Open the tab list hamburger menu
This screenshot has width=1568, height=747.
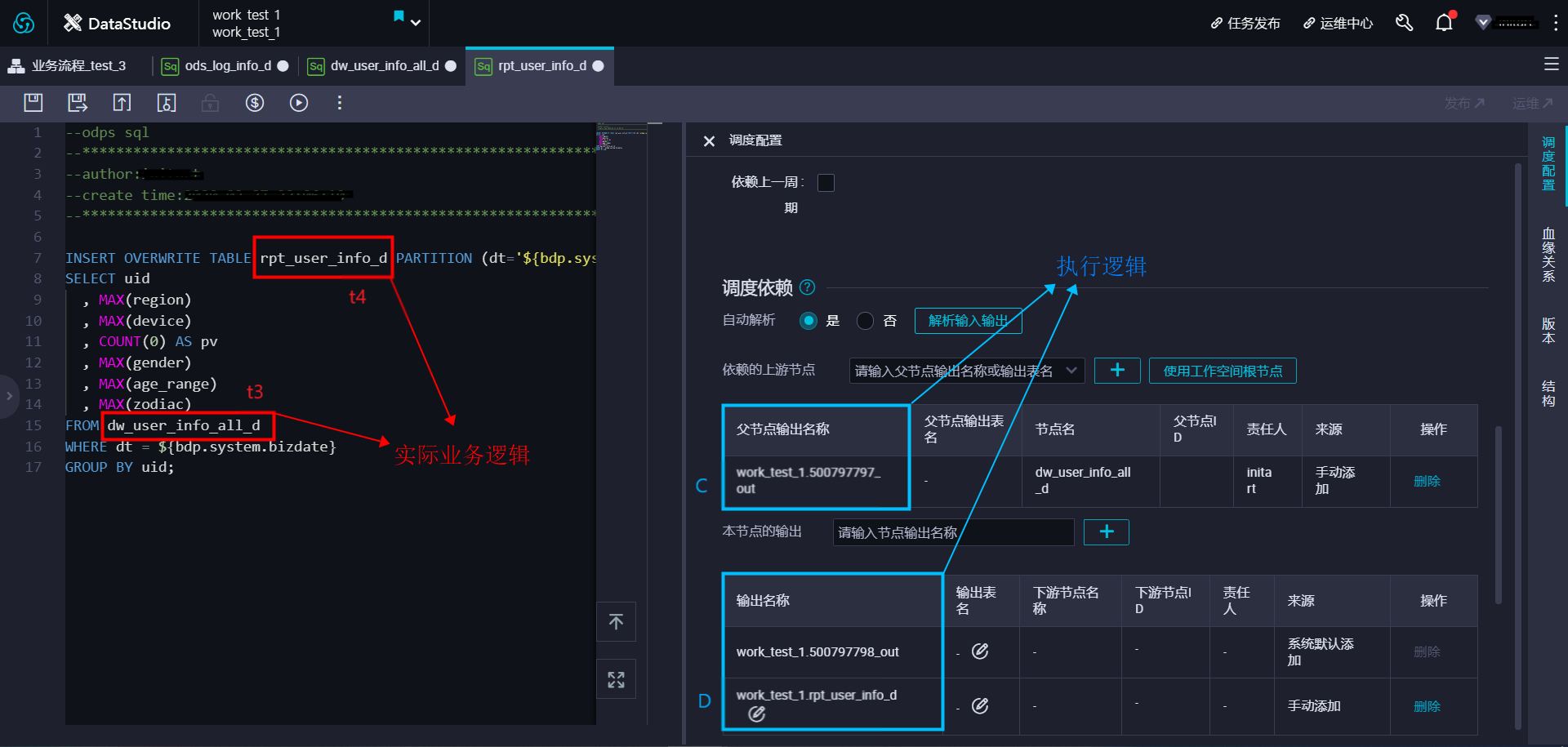tap(1552, 64)
